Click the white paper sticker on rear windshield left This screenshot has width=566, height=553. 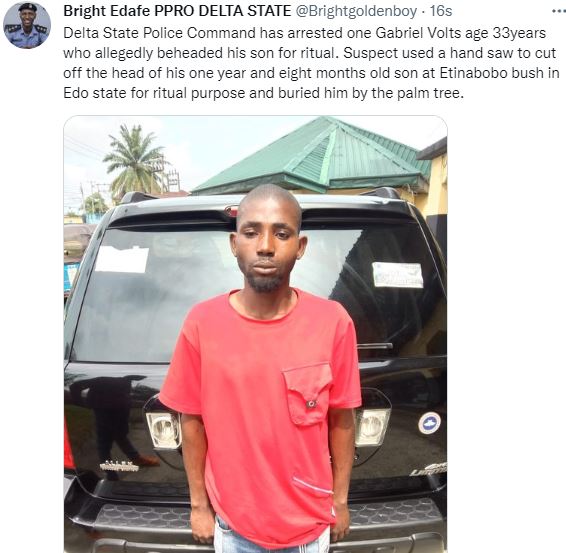point(122,259)
